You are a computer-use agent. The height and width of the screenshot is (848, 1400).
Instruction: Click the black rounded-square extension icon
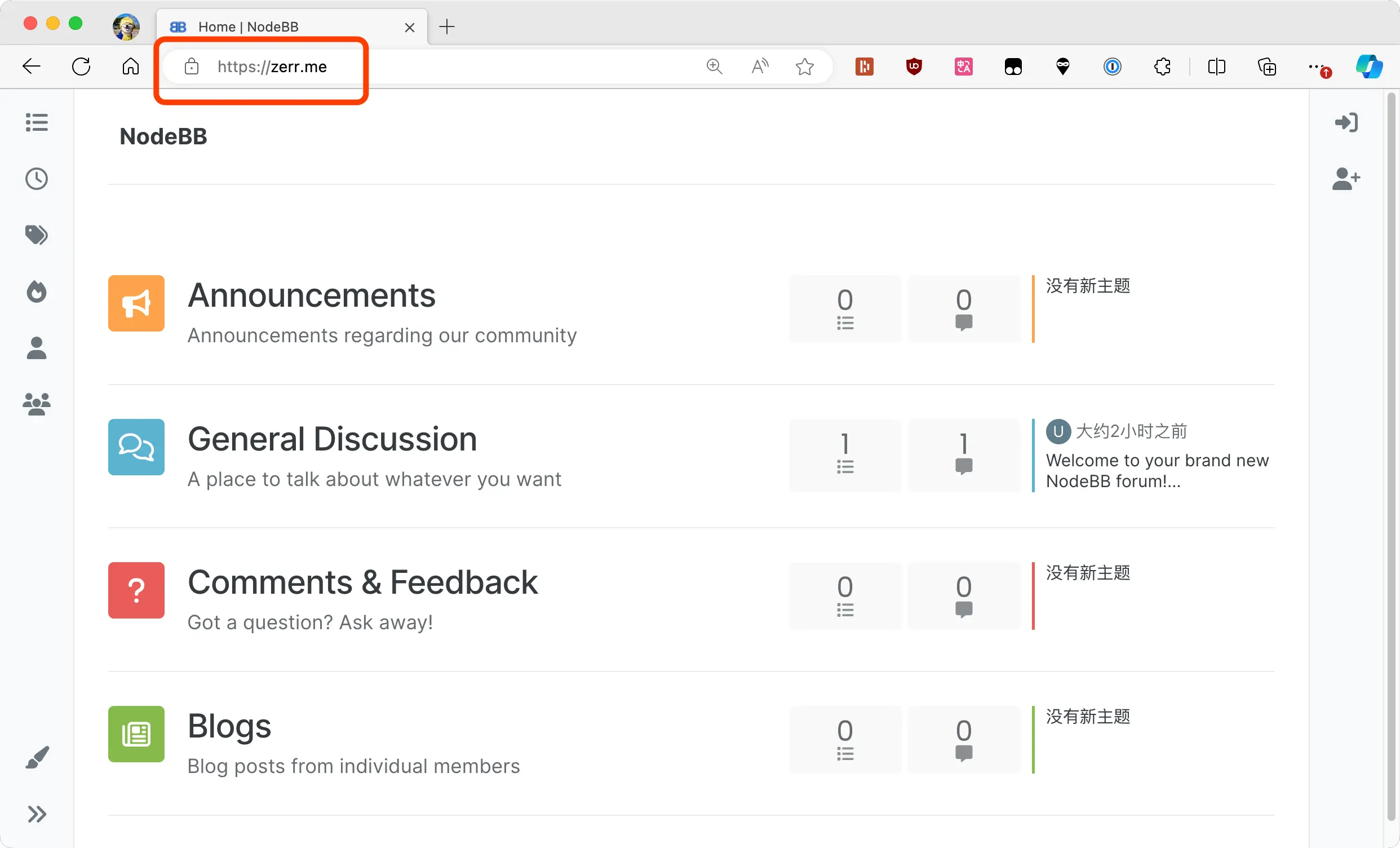[x=1013, y=67]
